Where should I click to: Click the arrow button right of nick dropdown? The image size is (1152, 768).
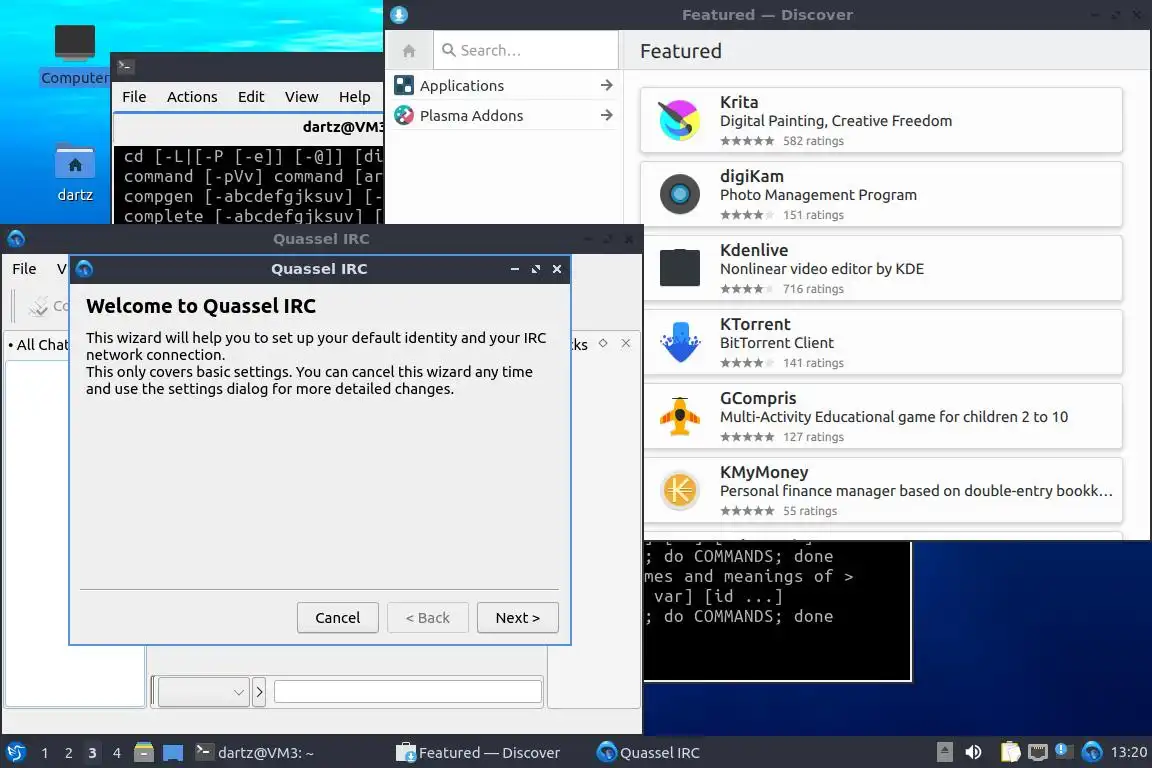(259, 692)
